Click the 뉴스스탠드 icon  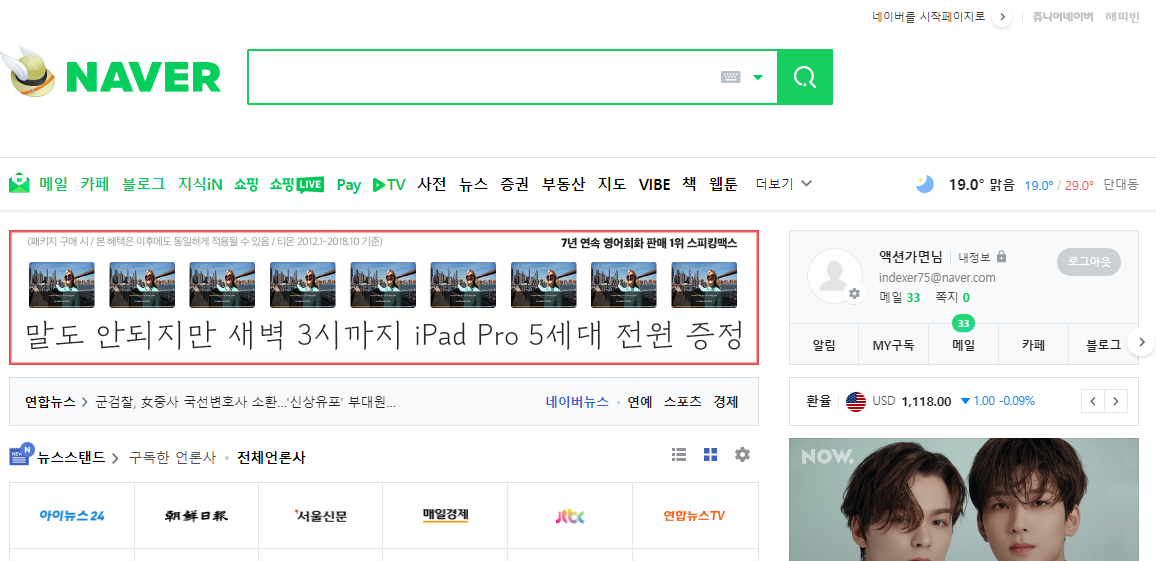tap(21, 455)
